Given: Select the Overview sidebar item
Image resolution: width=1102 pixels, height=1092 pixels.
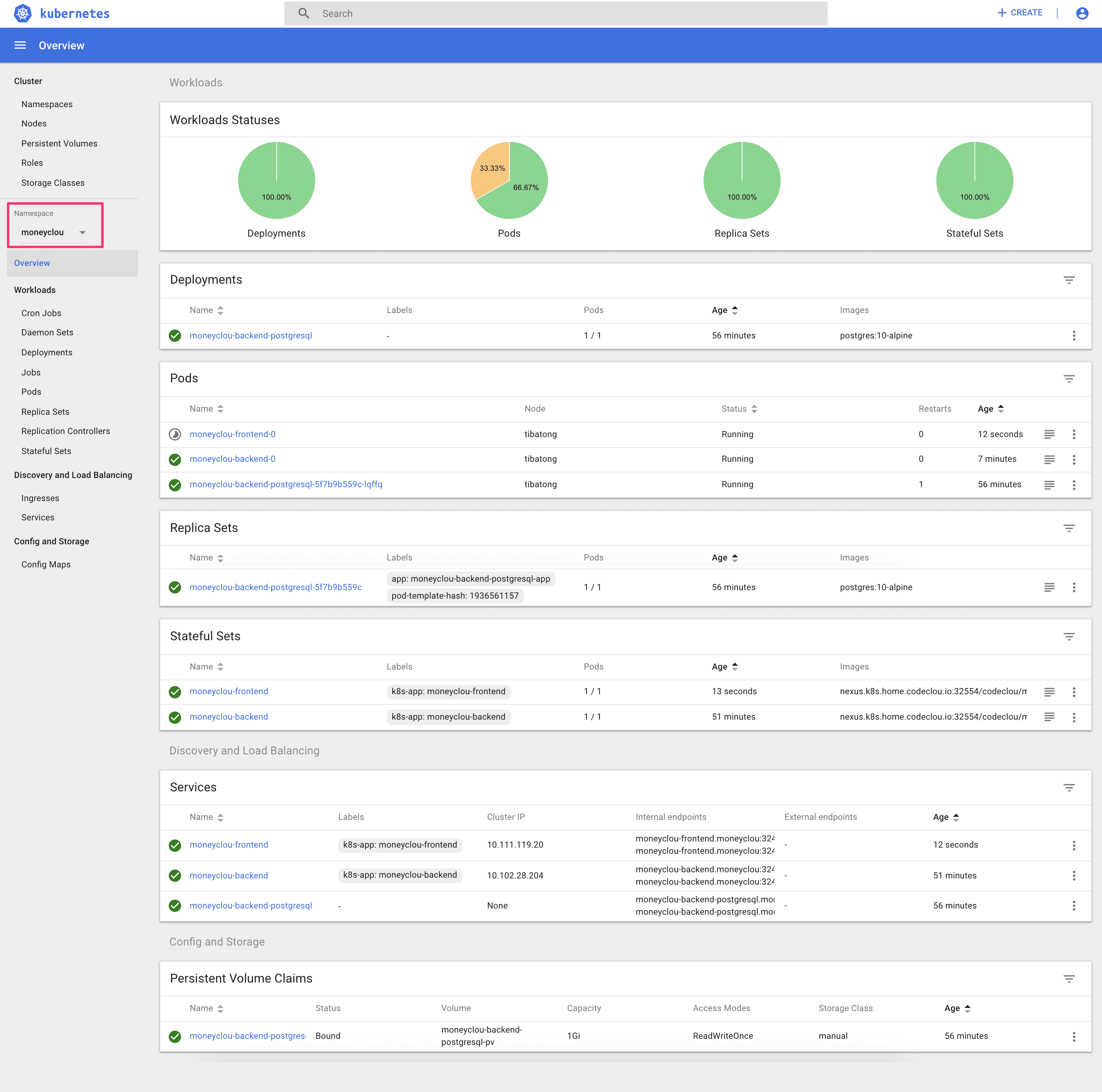Looking at the screenshot, I should click(x=72, y=263).
